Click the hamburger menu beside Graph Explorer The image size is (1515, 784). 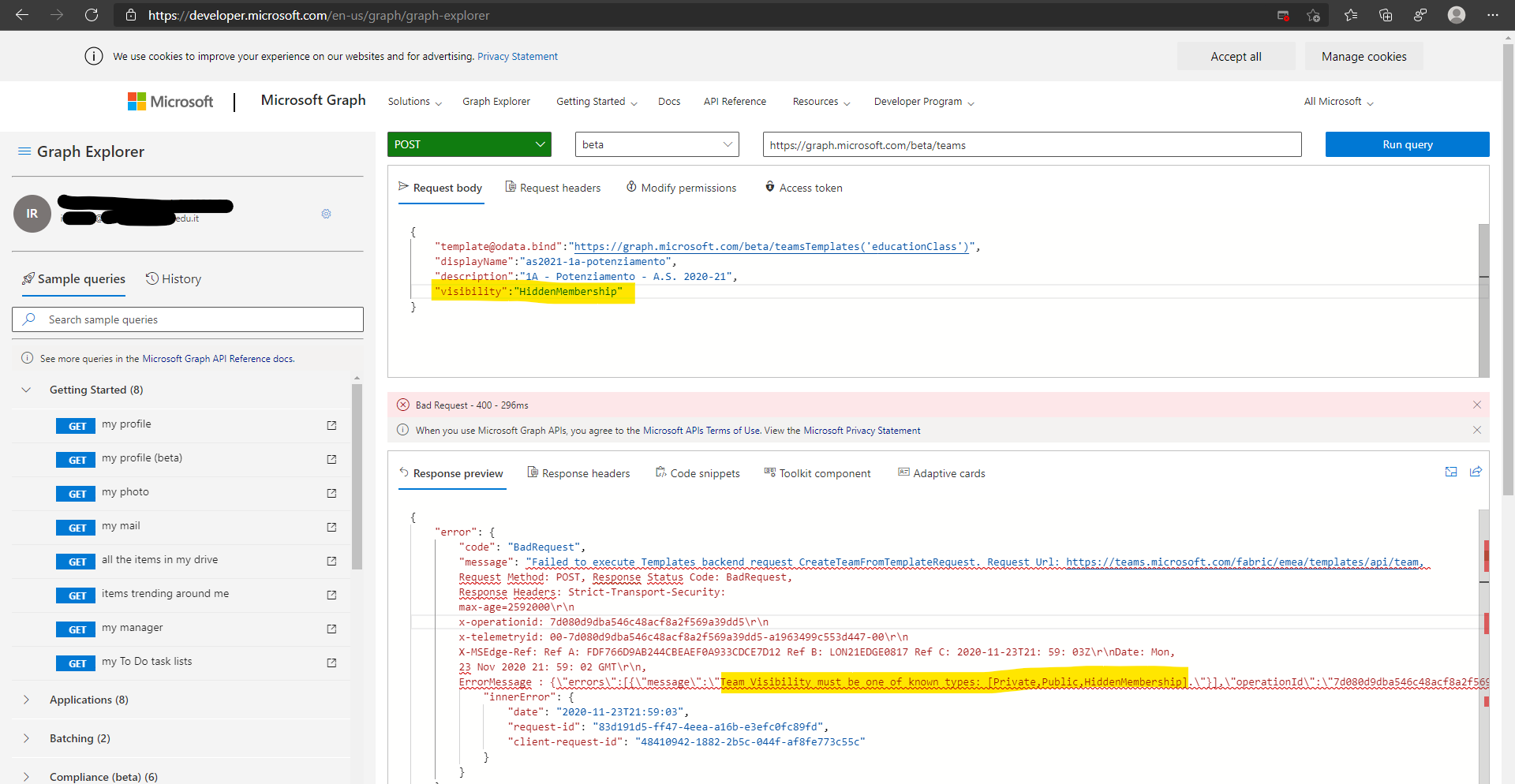point(24,151)
